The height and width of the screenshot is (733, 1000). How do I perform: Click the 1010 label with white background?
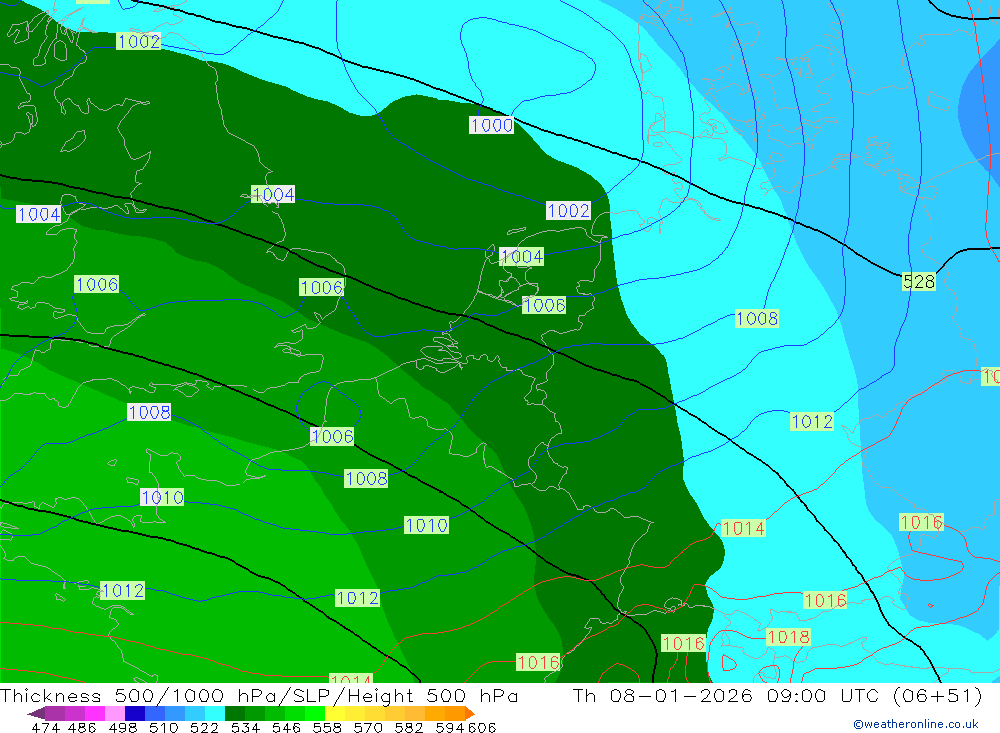tap(162, 497)
